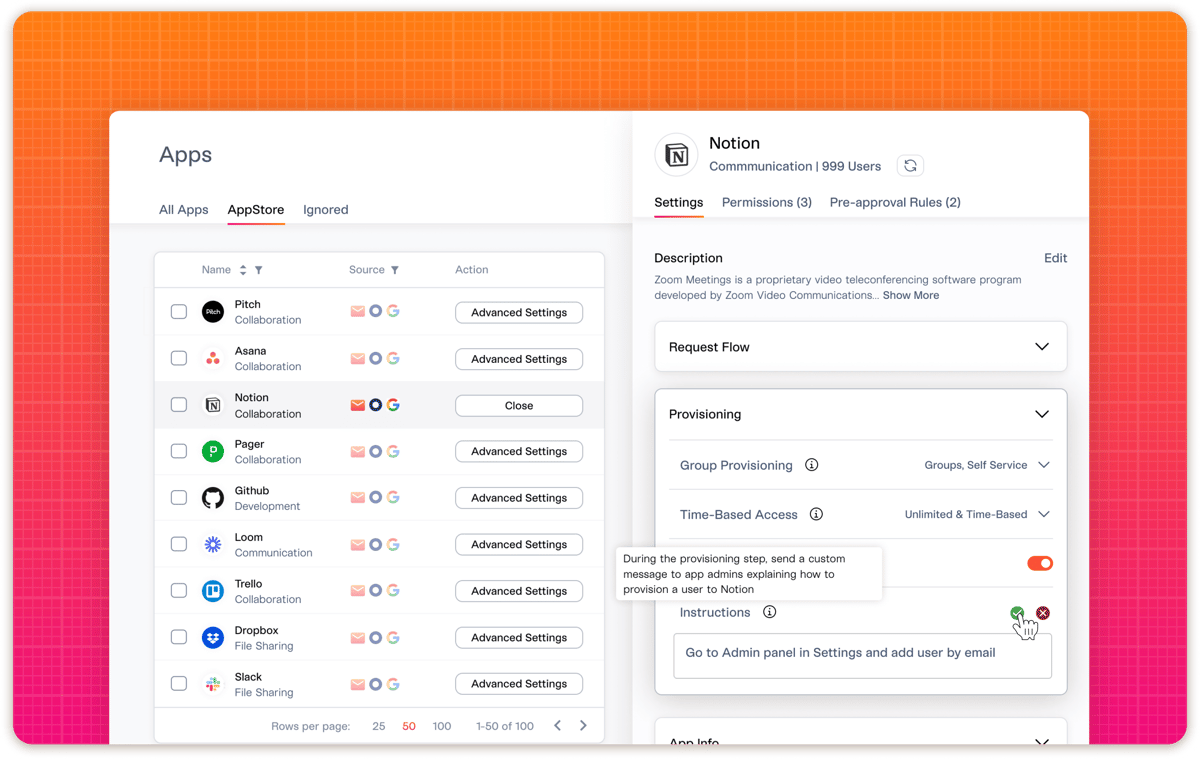Open the Group Provisioning dropdown
1200x759 pixels.
point(1043,464)
